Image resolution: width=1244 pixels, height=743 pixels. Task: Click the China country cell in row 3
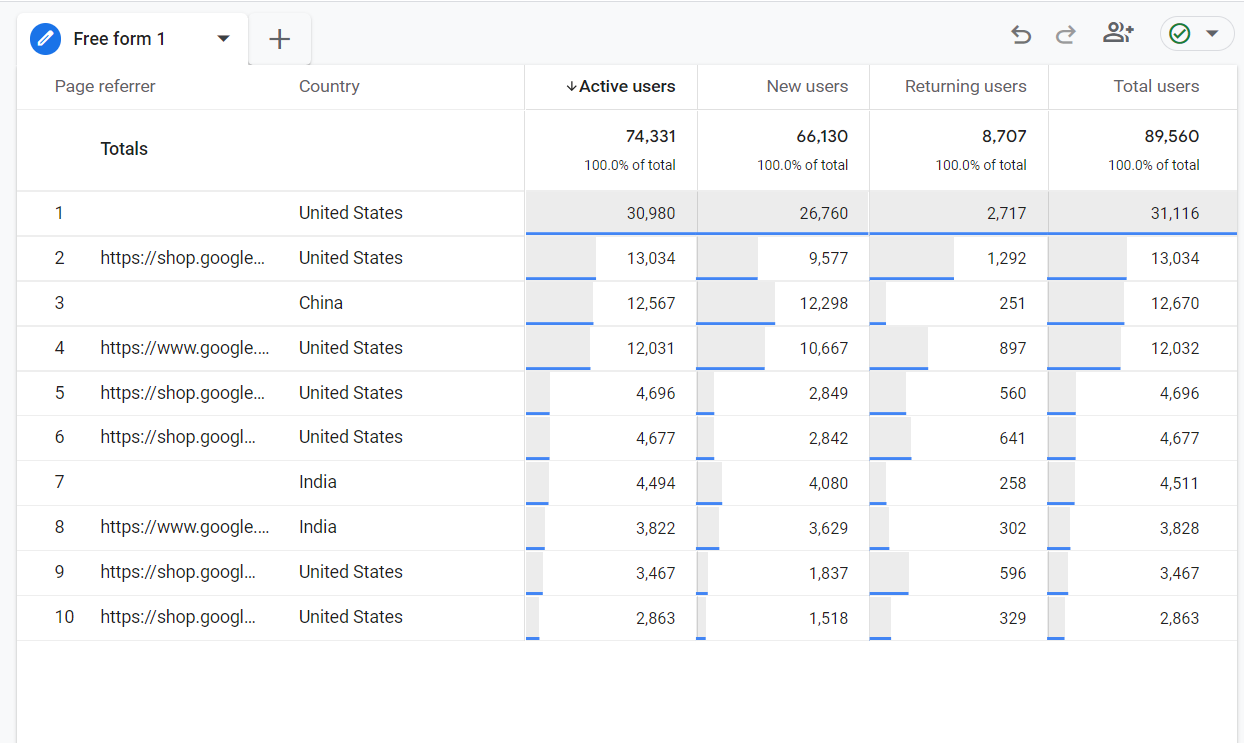tap(321, 302)
